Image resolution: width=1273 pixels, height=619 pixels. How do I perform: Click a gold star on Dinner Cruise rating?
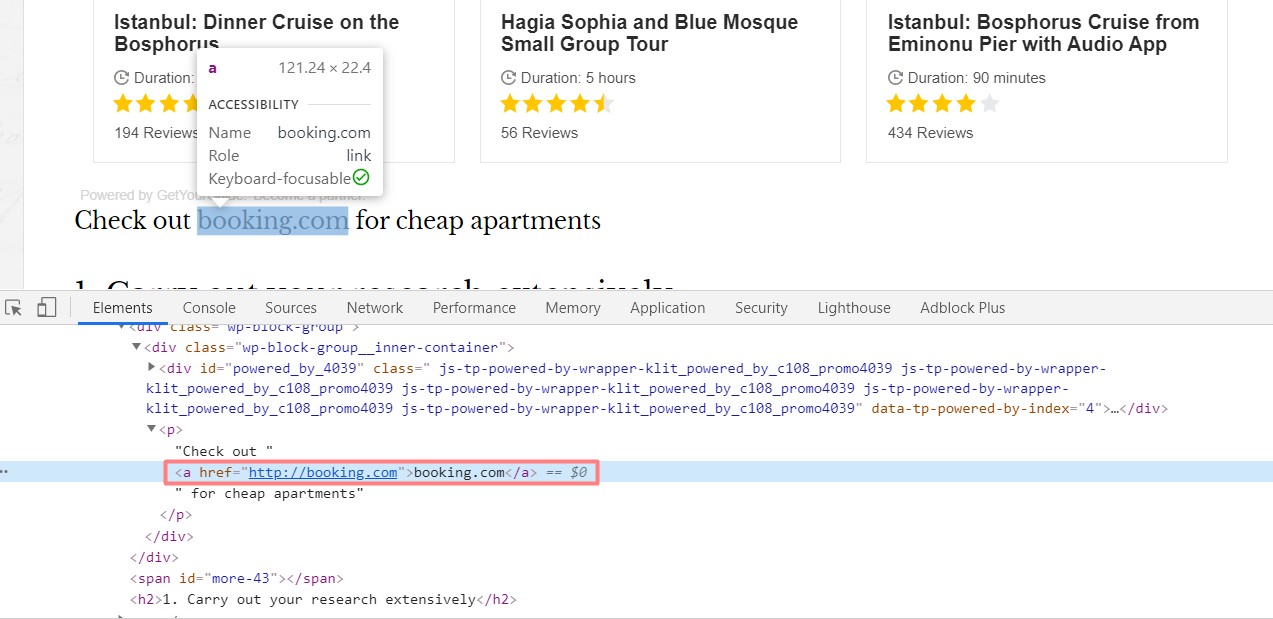123,102
